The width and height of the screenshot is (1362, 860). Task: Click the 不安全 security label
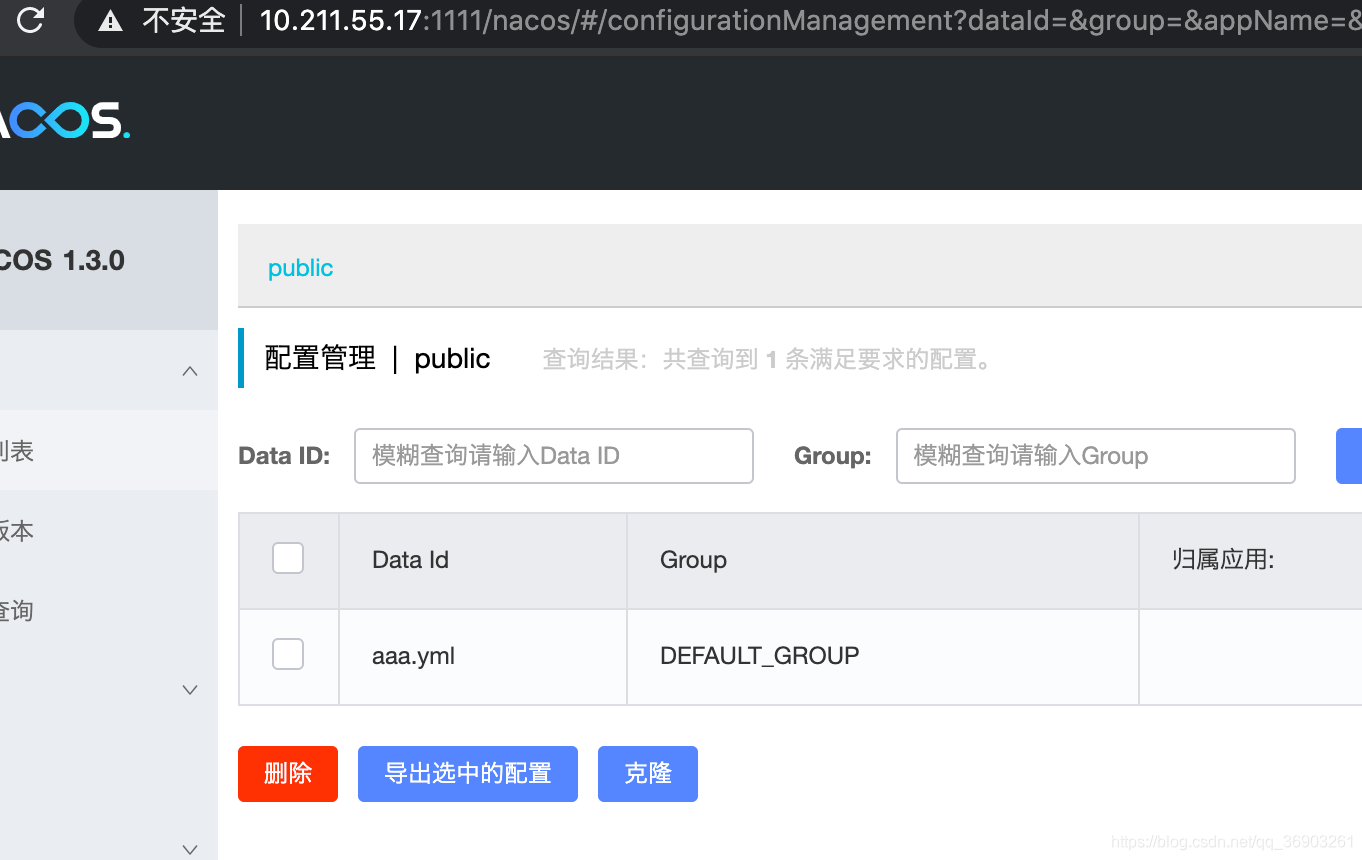pyautogui.click(x=184, y=20)
